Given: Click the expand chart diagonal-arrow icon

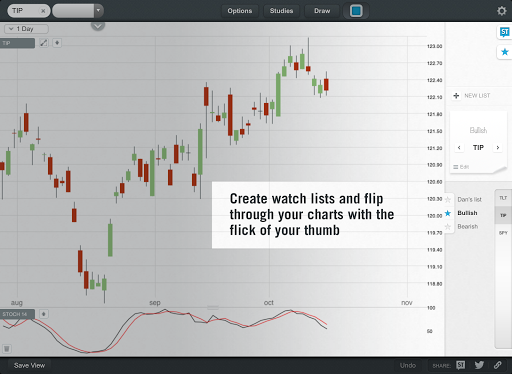Looking at the screenshot, I should pyautogui.click(x=44, y=43).
